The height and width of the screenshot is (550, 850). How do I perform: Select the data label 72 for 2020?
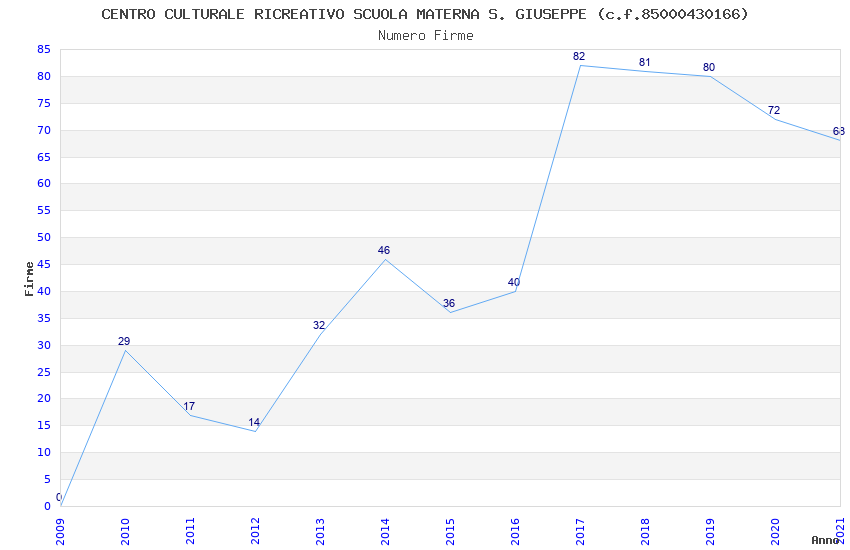[774, 111]
